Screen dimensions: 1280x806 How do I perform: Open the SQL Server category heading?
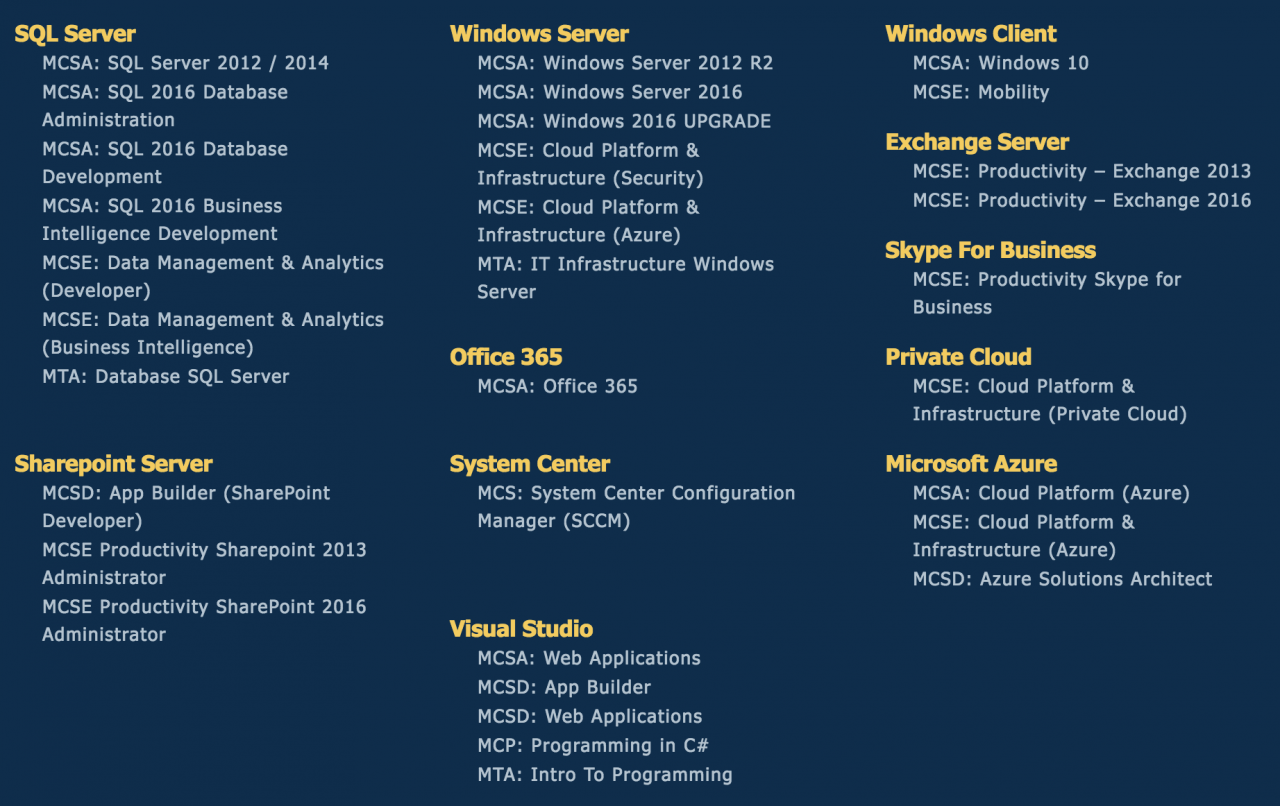point(75,34)
